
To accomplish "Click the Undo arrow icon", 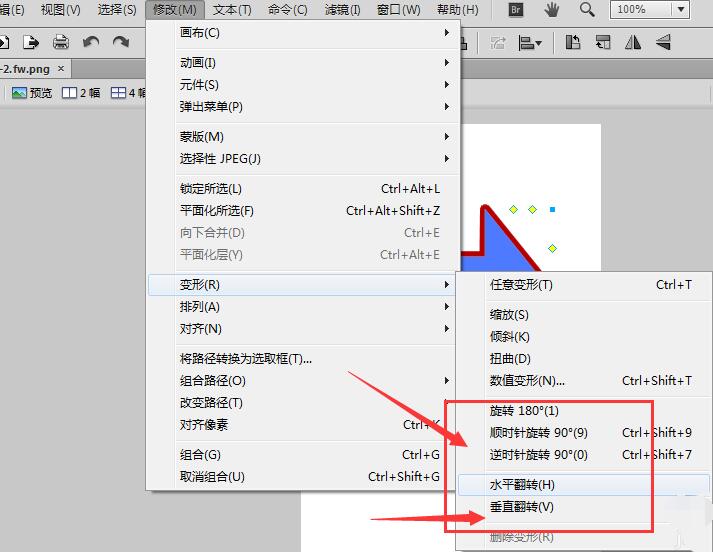I will point(91,43).
